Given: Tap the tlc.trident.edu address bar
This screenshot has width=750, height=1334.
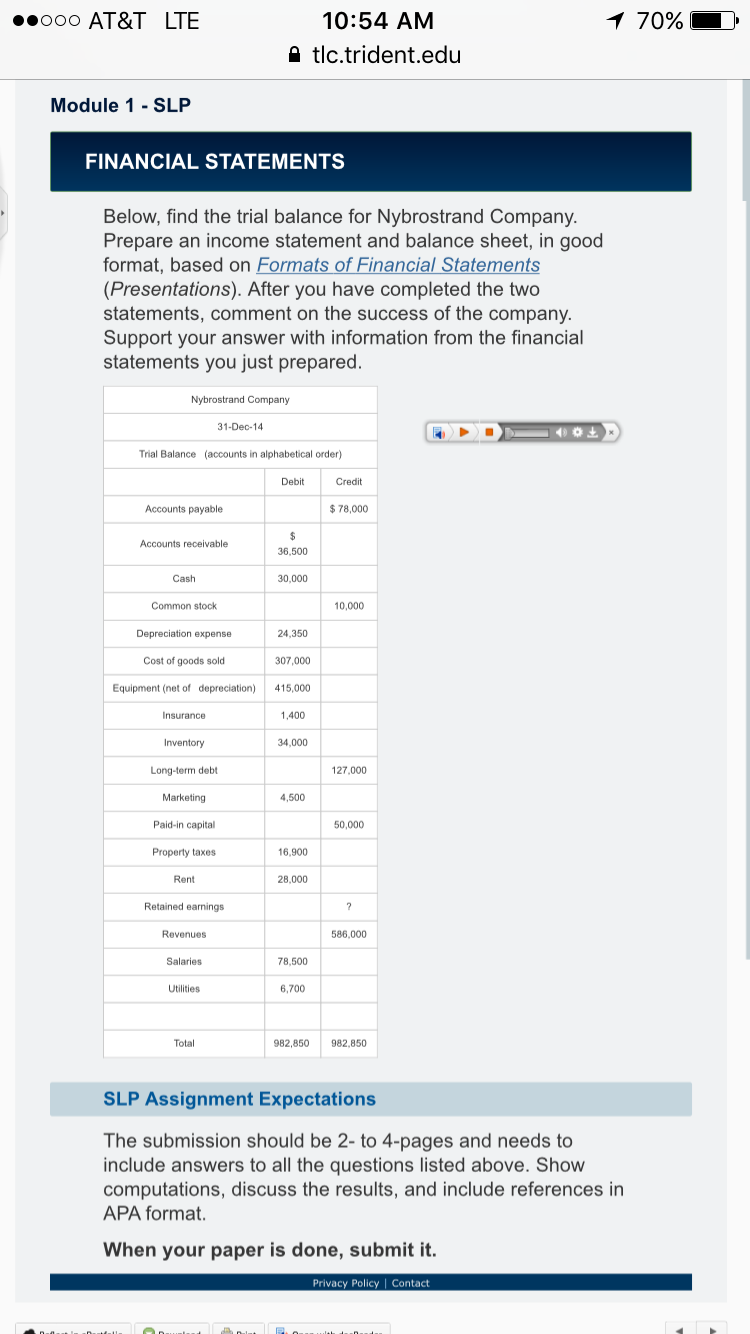Looking at the screenshot, I should click(x=375, y=55).
